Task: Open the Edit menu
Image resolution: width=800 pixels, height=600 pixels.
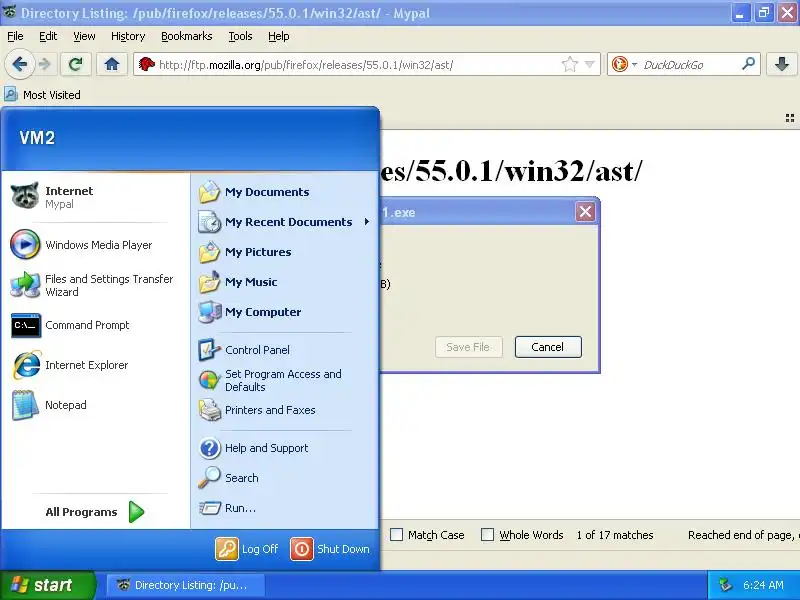Action: point(48,36)
